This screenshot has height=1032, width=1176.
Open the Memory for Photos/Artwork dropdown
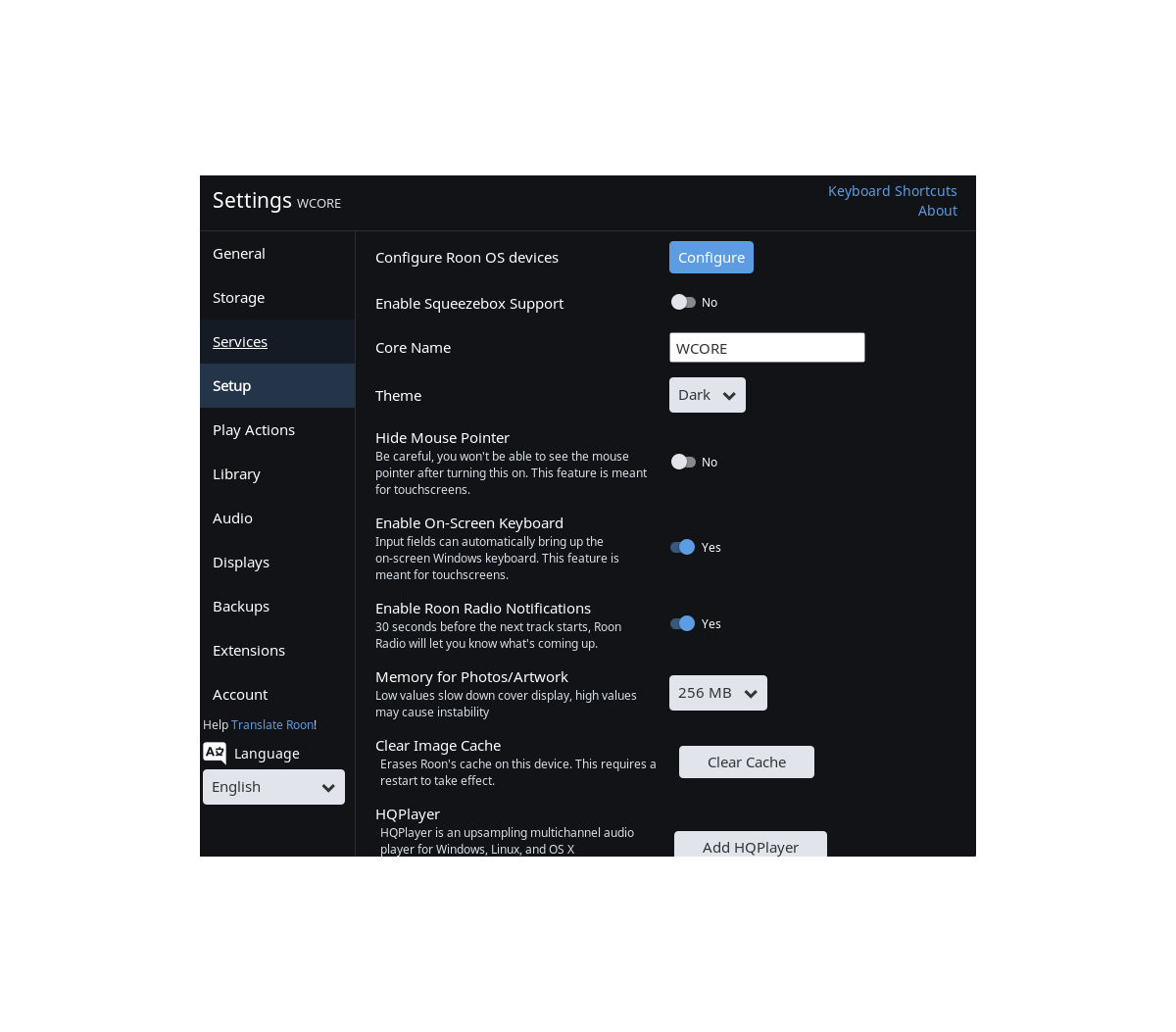pos(718,693)
